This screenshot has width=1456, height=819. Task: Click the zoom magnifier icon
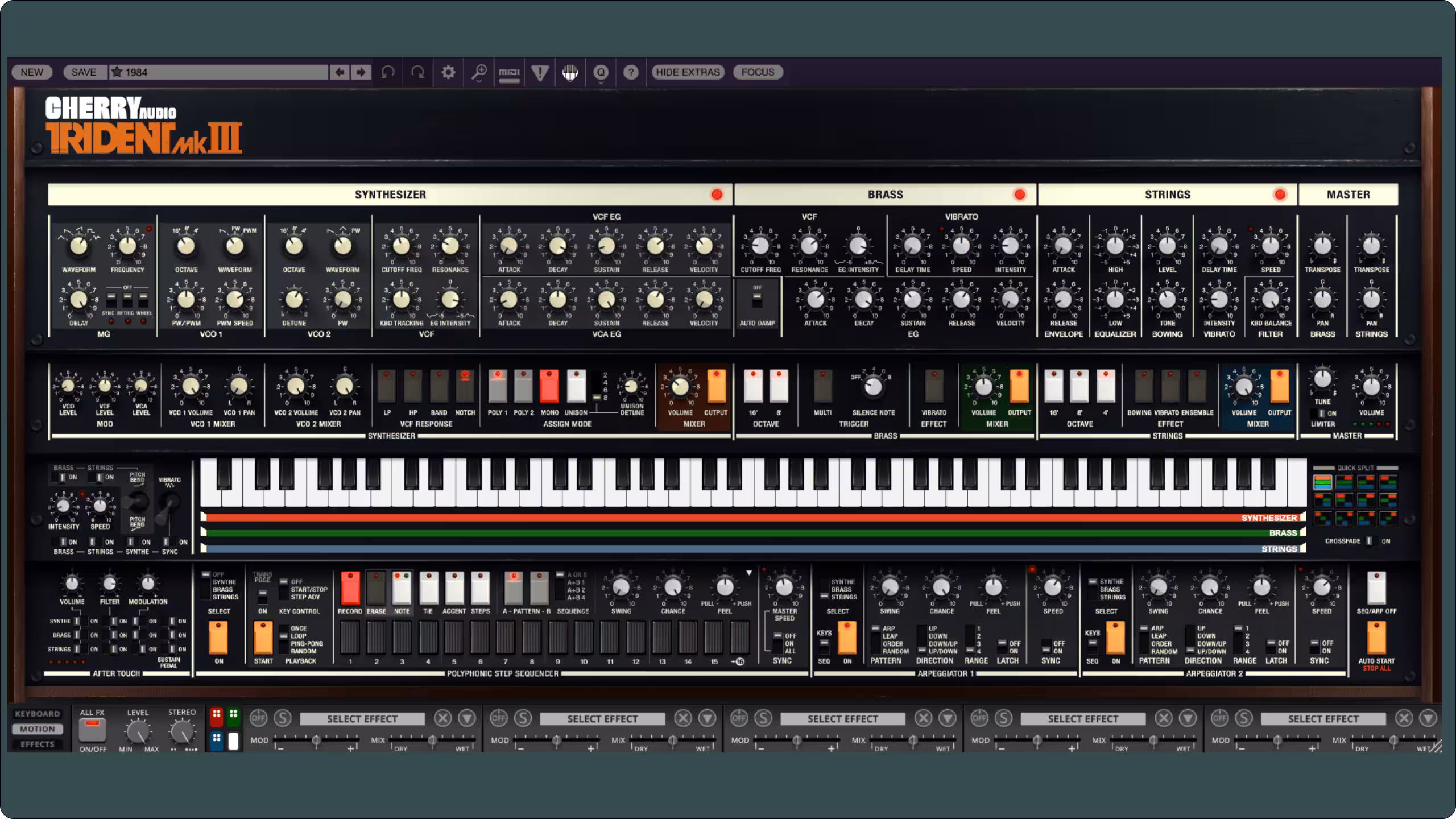(479, 72)
